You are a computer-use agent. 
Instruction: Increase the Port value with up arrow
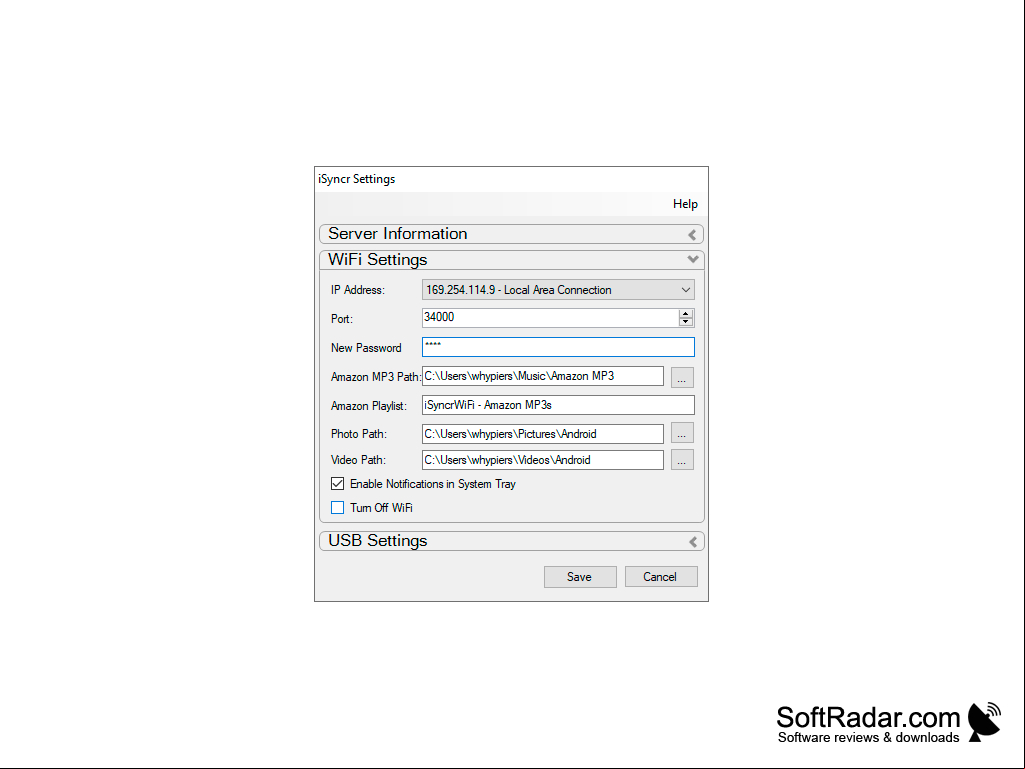(686, 314)
